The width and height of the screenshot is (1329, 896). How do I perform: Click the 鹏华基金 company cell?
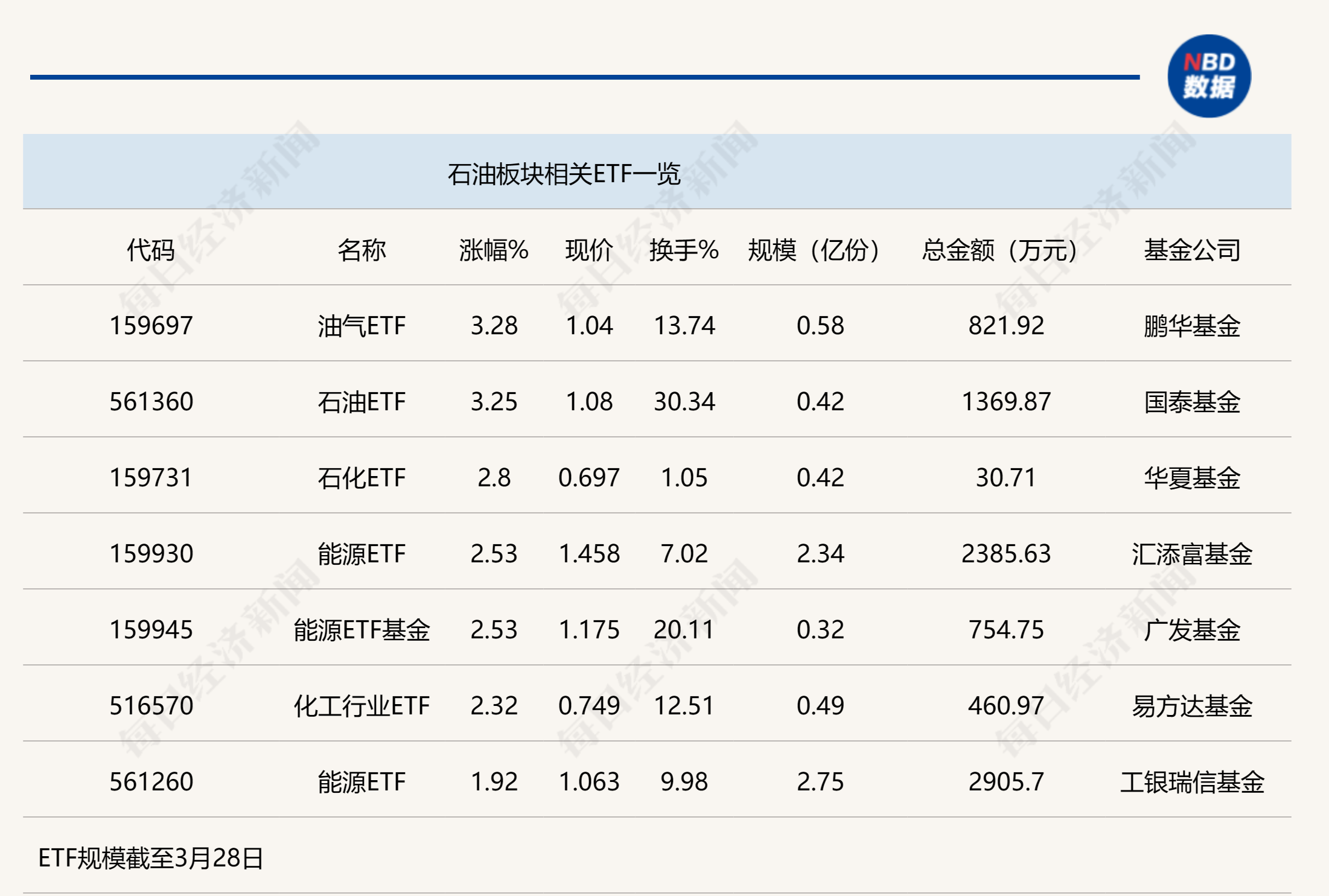pyautogui.click(x=1192, y=326)
